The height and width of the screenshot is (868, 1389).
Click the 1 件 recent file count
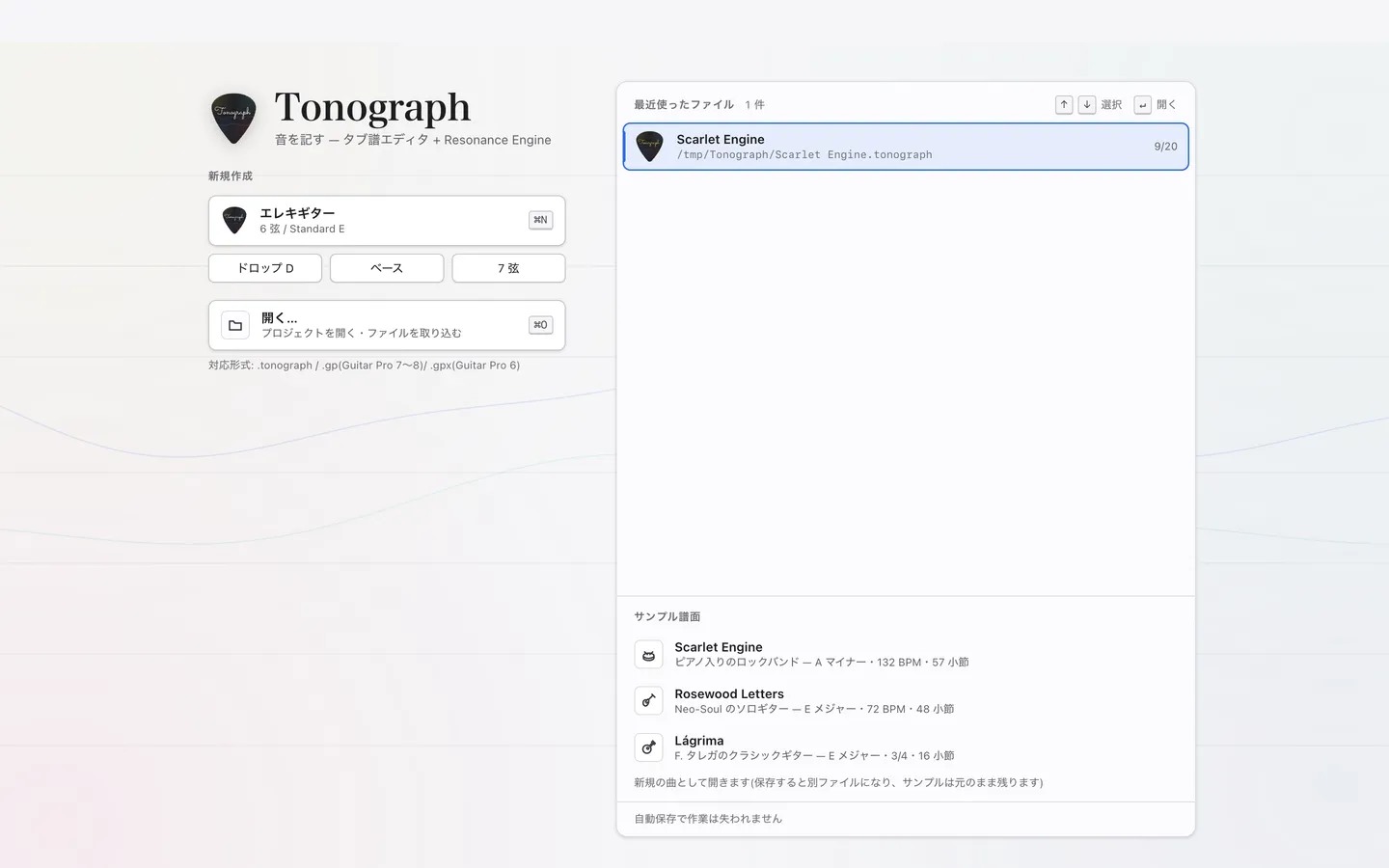(754, 104)
